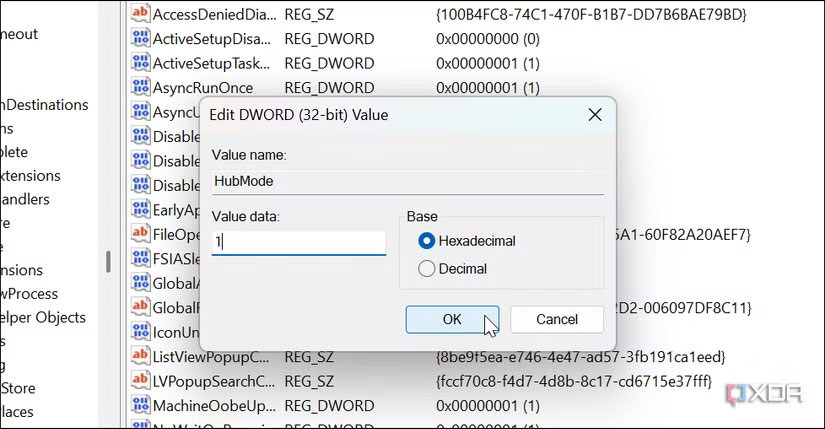
Task: Click the ListViewPopupC string value icon
Action: (x=140, y=356)
